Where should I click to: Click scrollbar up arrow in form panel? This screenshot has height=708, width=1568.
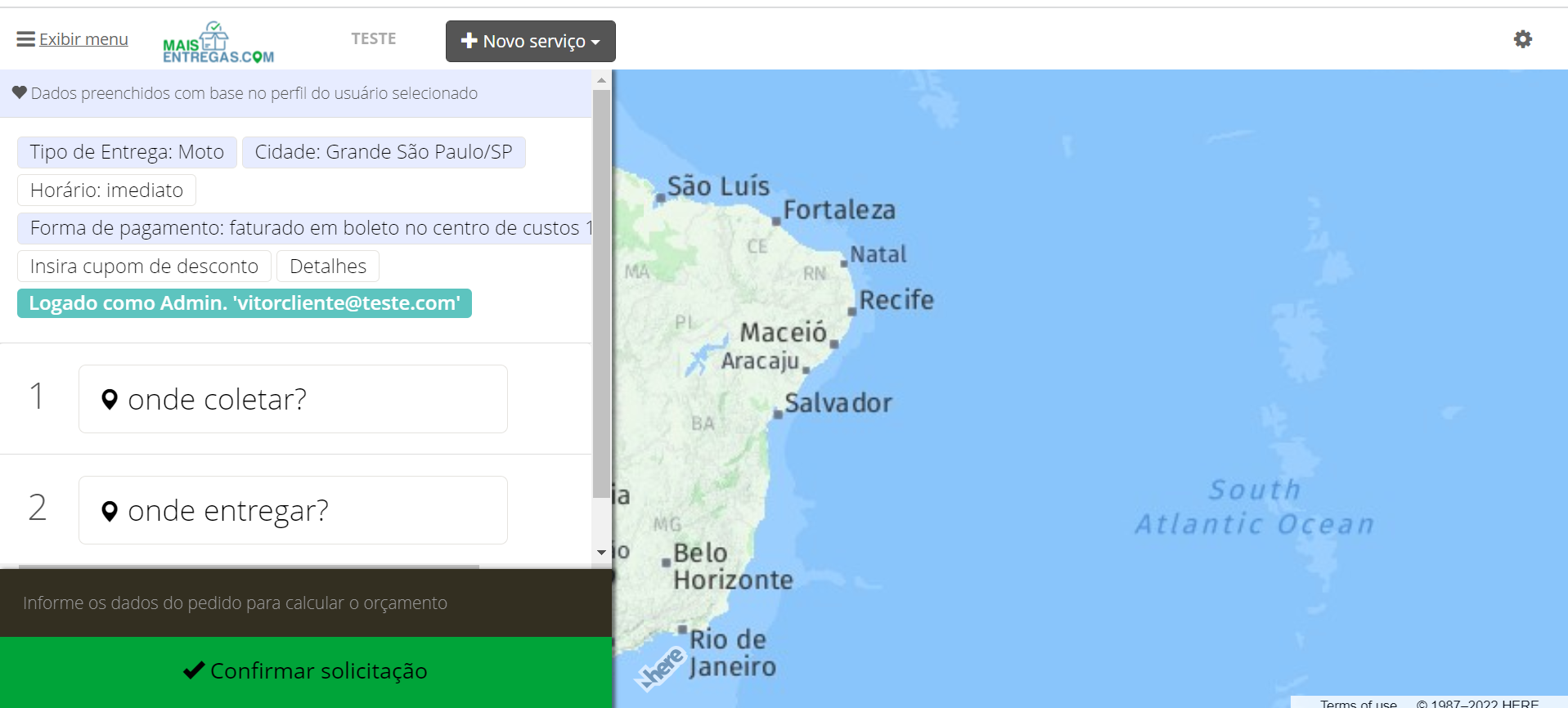601,80
